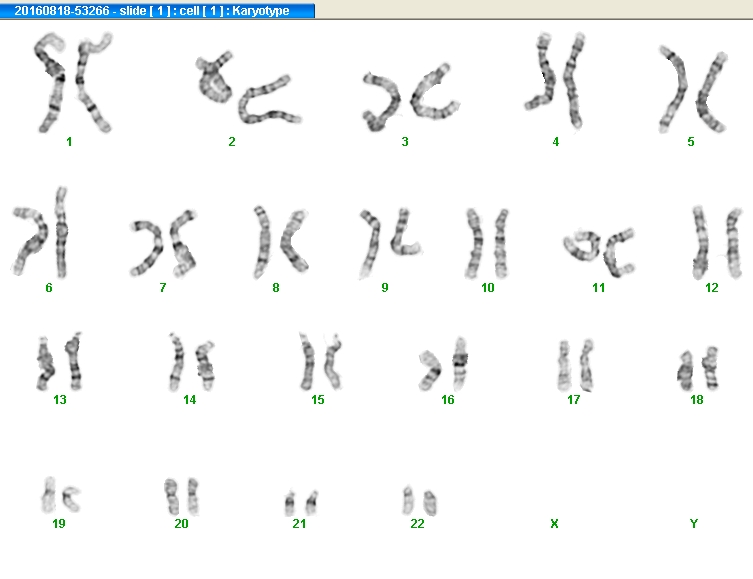Select the chromosome 6 pair
Image resolution: width=753 pixels, height=579 pixels.
coord(40,232)
